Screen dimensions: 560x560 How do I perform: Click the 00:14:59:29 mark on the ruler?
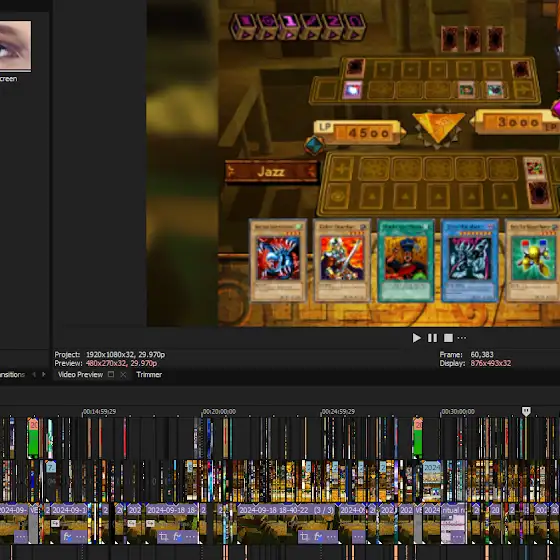[x=100, y=412]
